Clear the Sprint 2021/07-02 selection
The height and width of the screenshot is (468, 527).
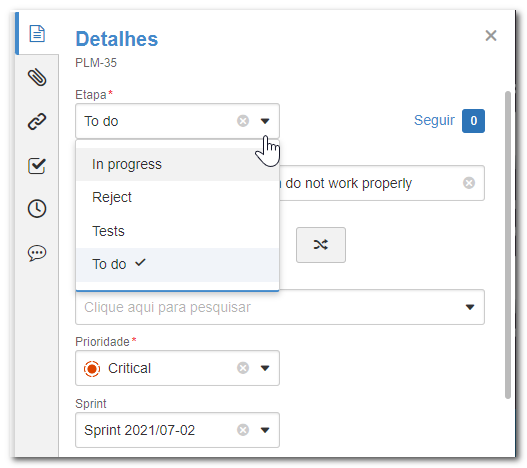243,430
